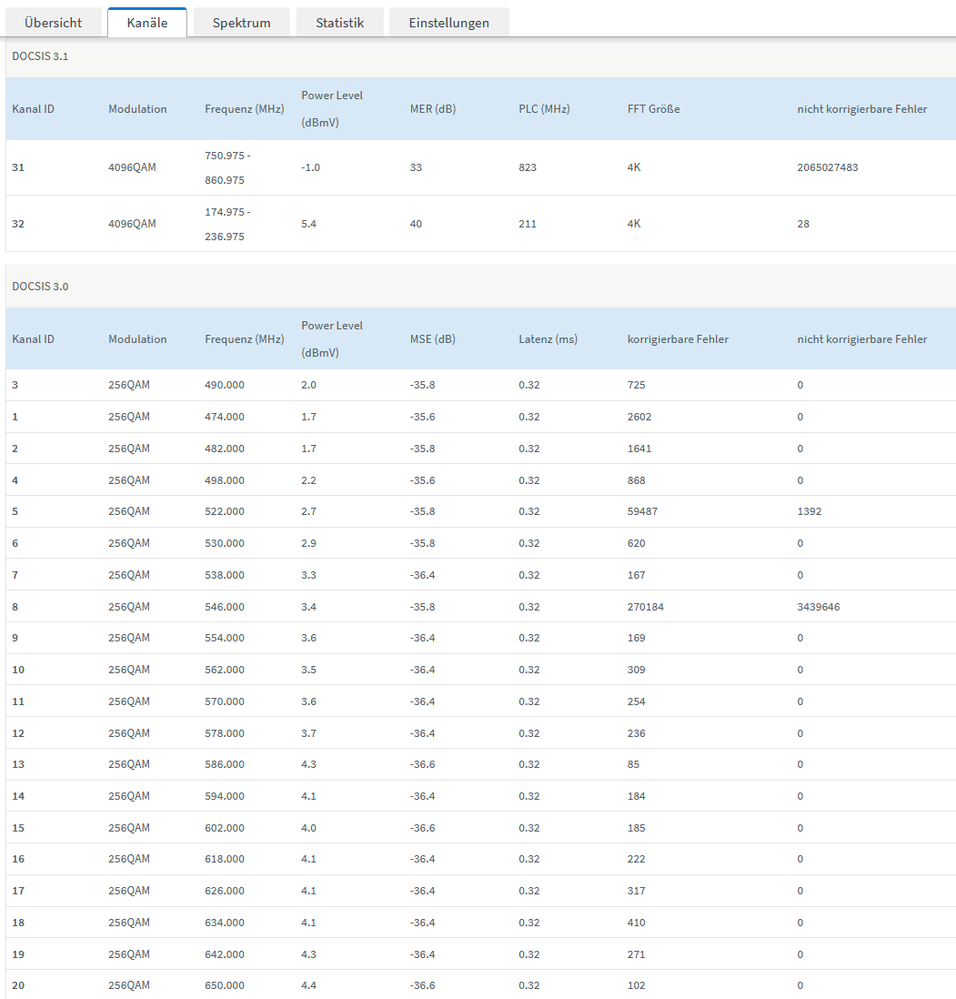Click frequency 618.000 cell
956x999 pixels.
[x=224, y=859]
